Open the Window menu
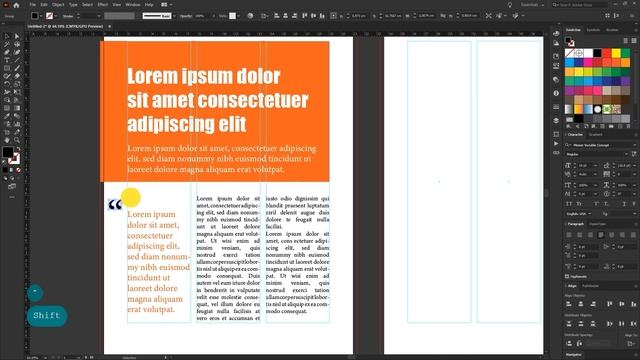Image resolution: width=640 pixels, height=360 pixels. tap(132, 5)
